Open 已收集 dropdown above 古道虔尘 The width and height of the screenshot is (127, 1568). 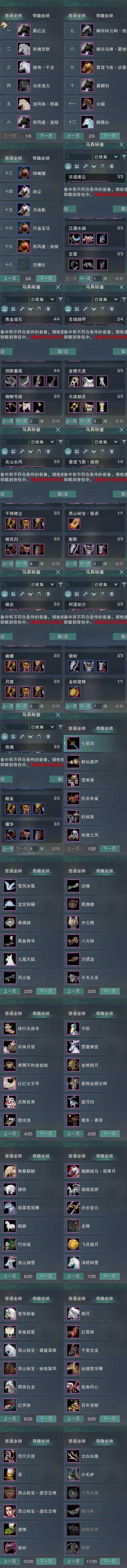coord(104,157)
